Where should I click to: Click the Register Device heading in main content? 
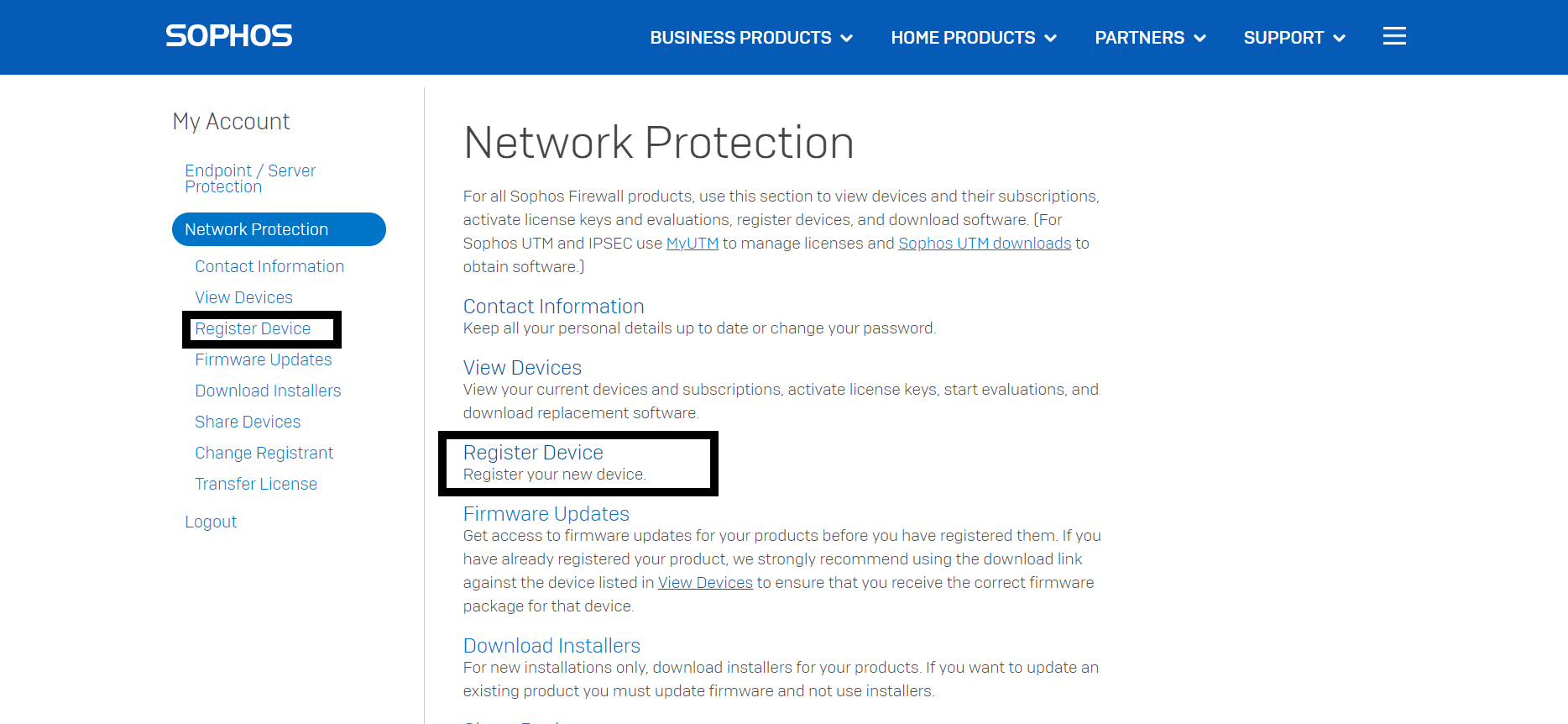click(x=533, y=453)
